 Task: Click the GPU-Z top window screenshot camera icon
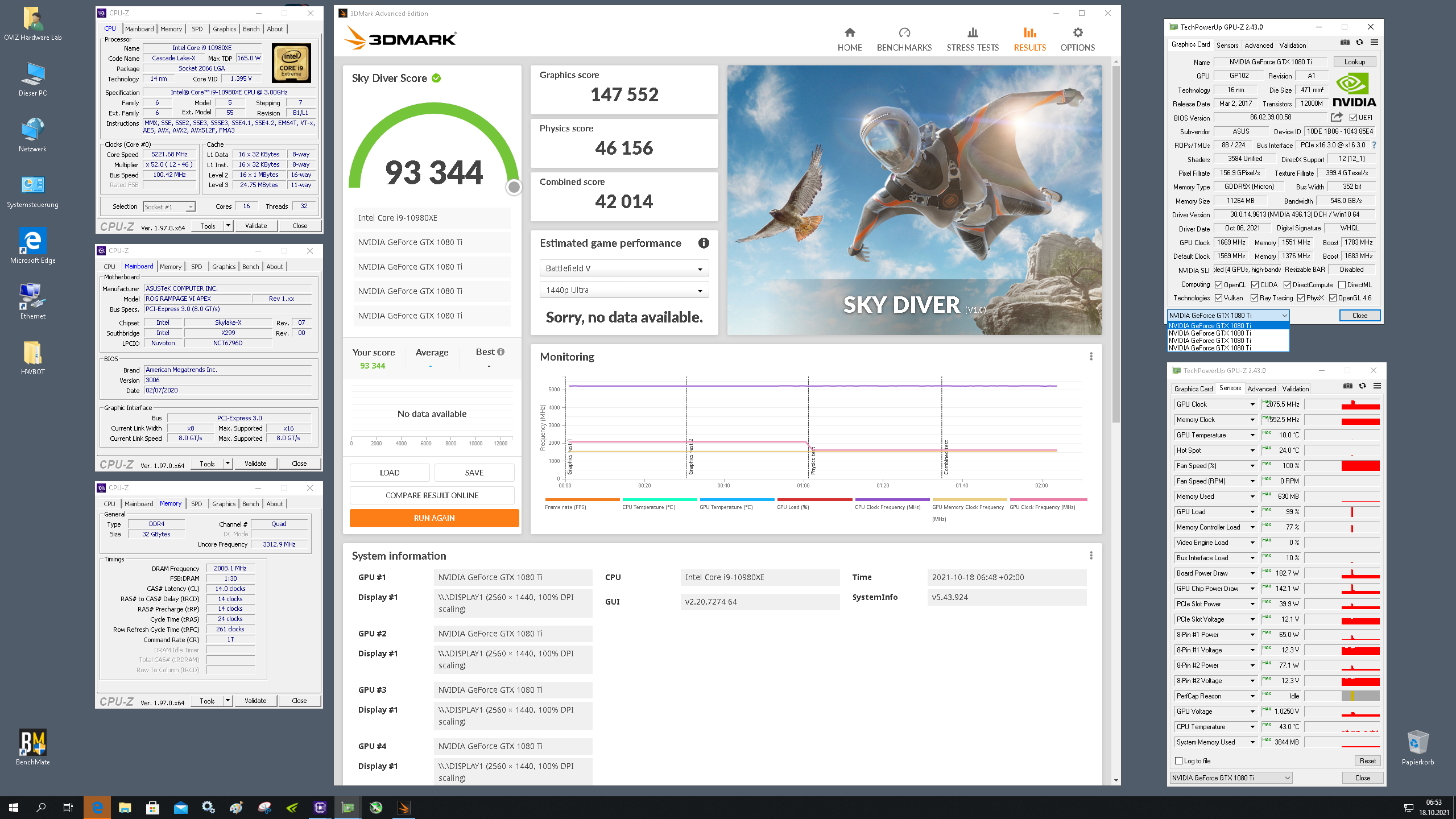coord(1345,42)
